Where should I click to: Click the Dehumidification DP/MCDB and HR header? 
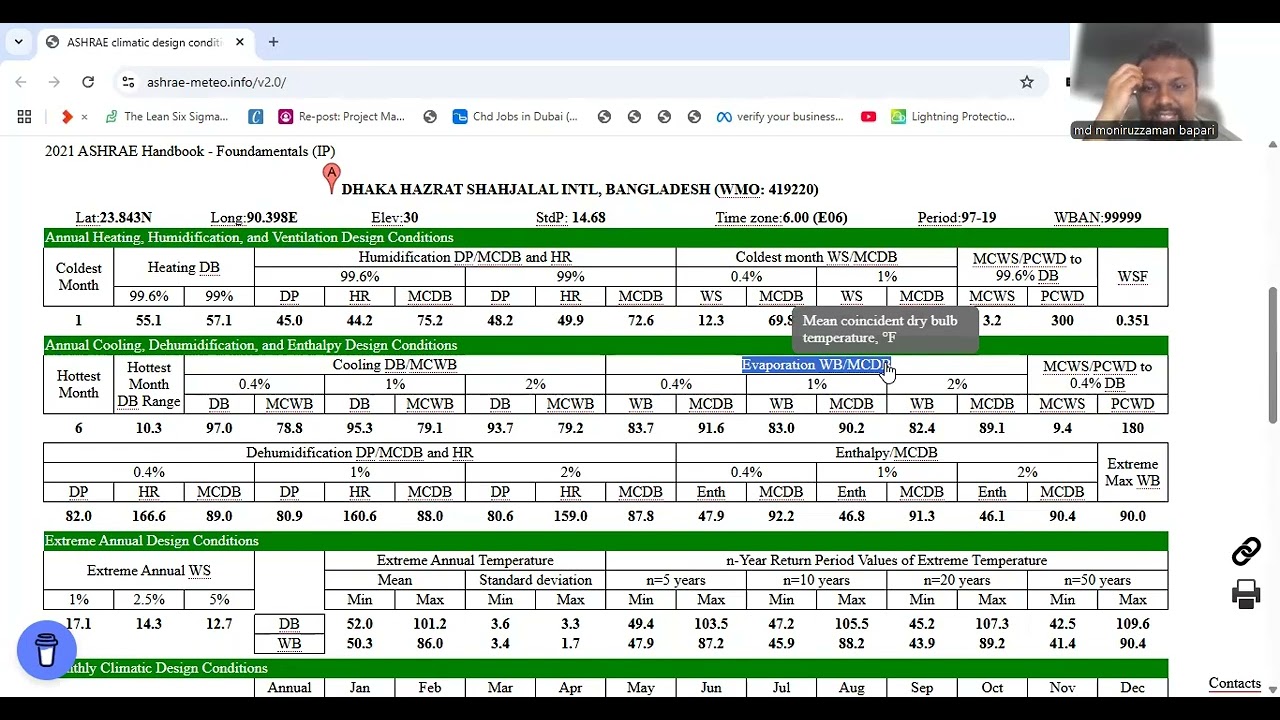pyautogui.click(x=360, y=453)
